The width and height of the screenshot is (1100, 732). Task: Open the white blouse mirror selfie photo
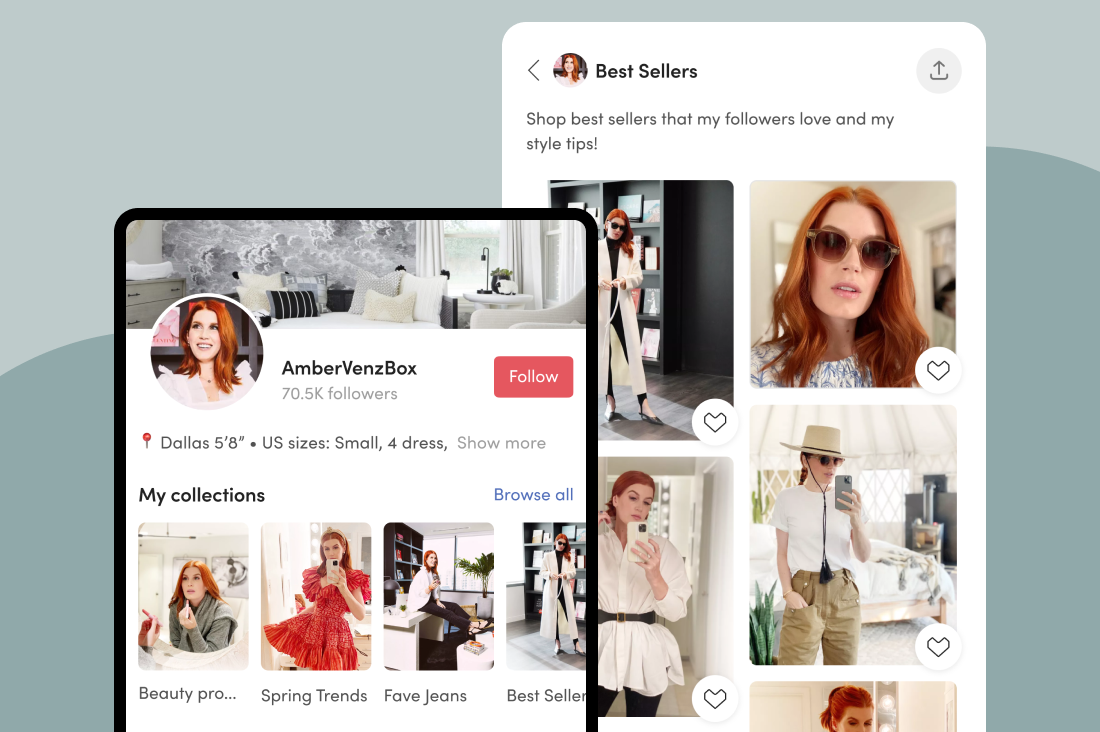click(665, 587)
